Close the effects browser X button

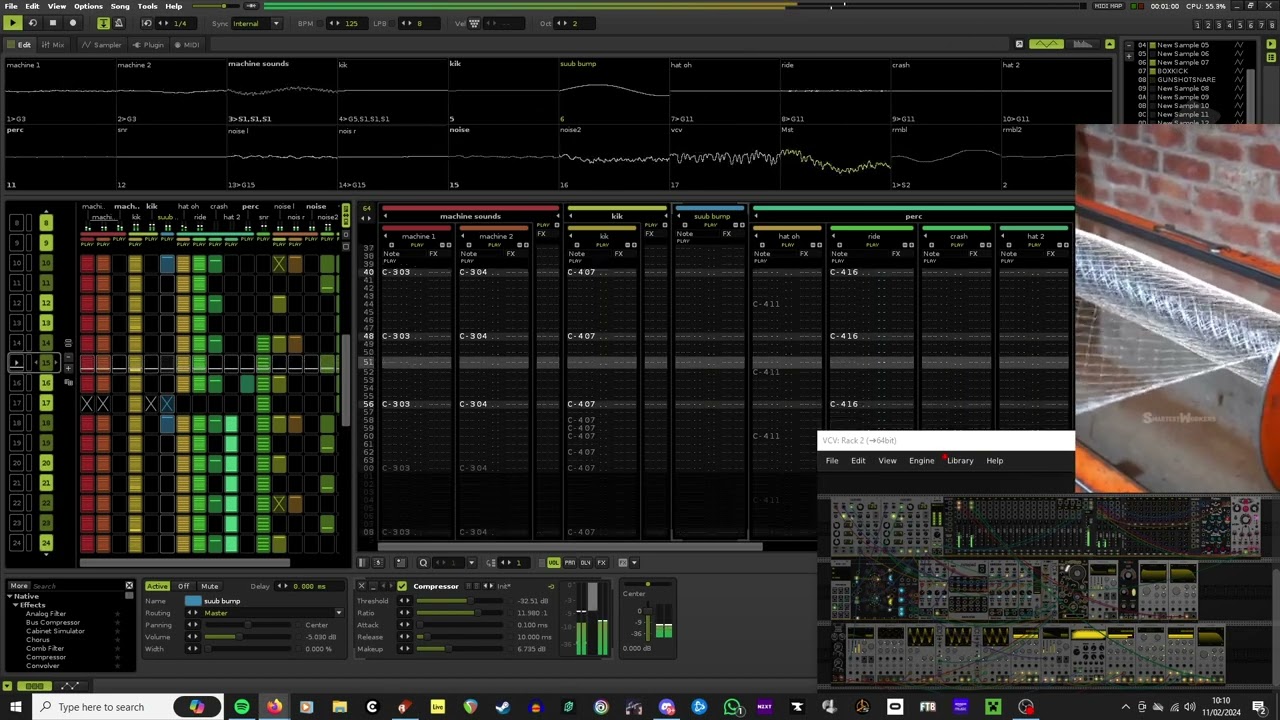pos(129,585)
